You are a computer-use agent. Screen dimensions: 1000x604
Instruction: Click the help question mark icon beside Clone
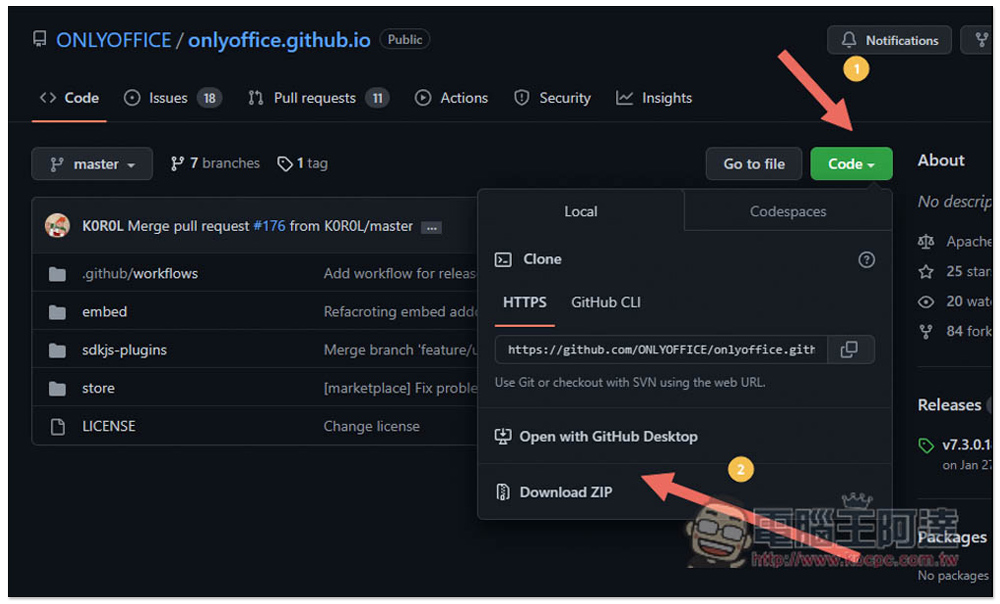866,260
